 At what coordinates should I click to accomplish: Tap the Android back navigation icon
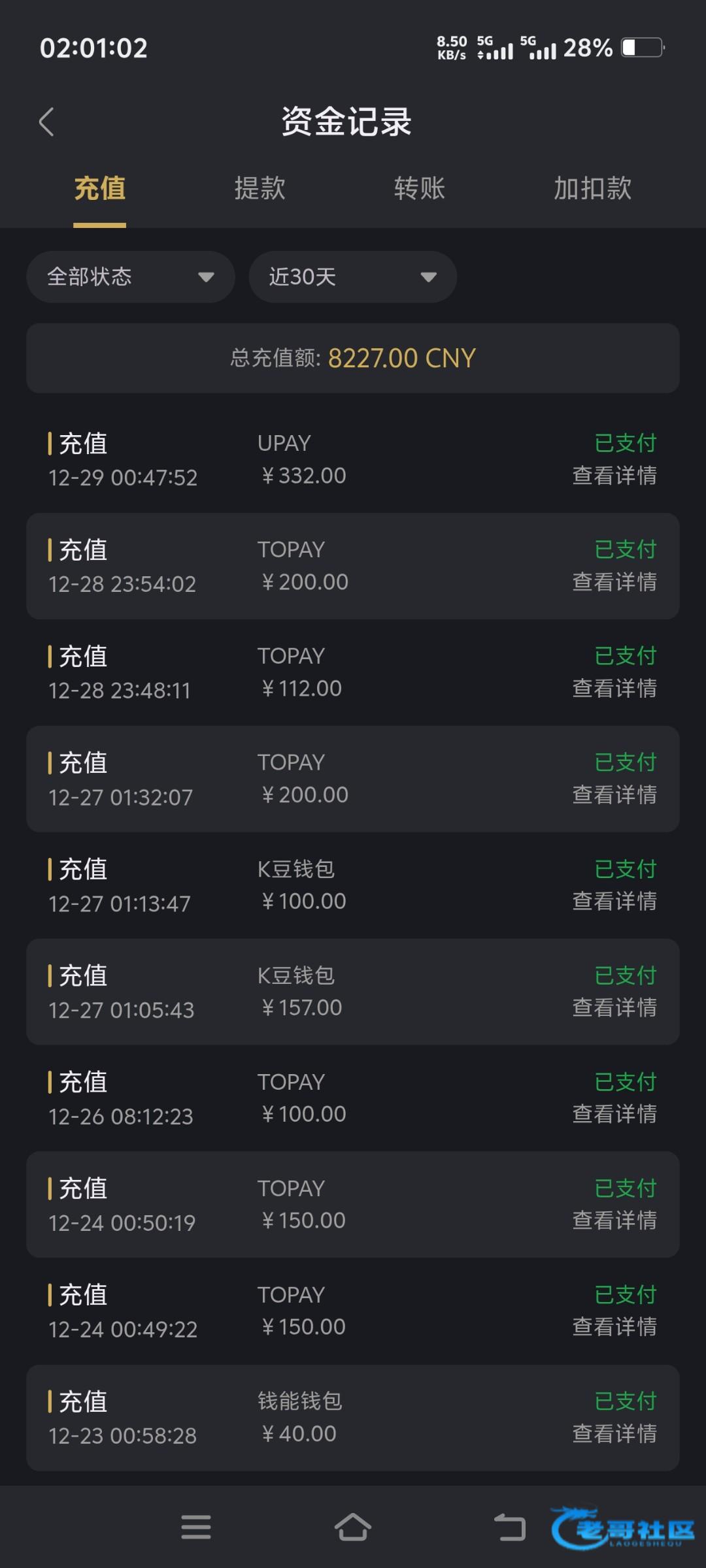coord(509,1527)
